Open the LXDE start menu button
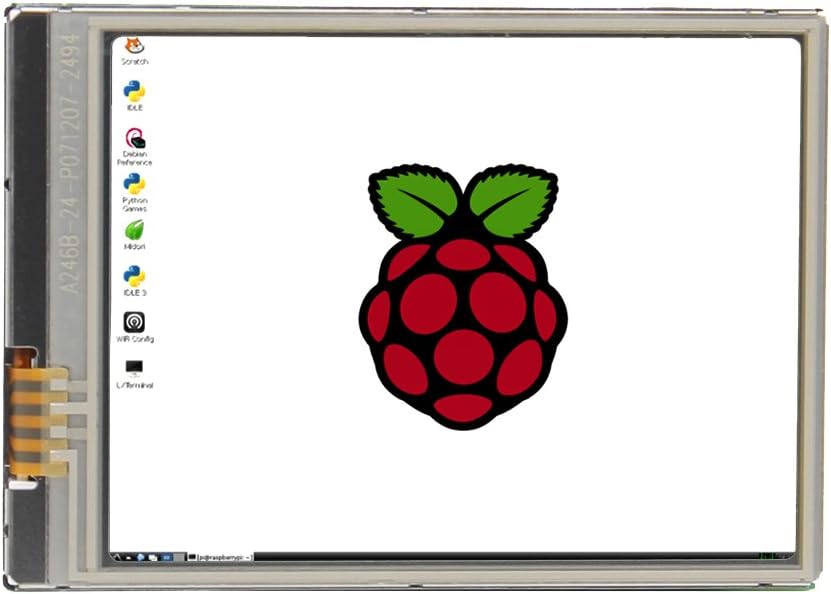 point(117,557)
